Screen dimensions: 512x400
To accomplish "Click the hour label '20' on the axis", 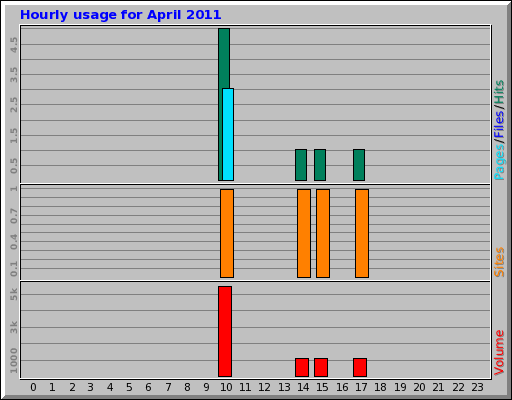I will 419,387.
